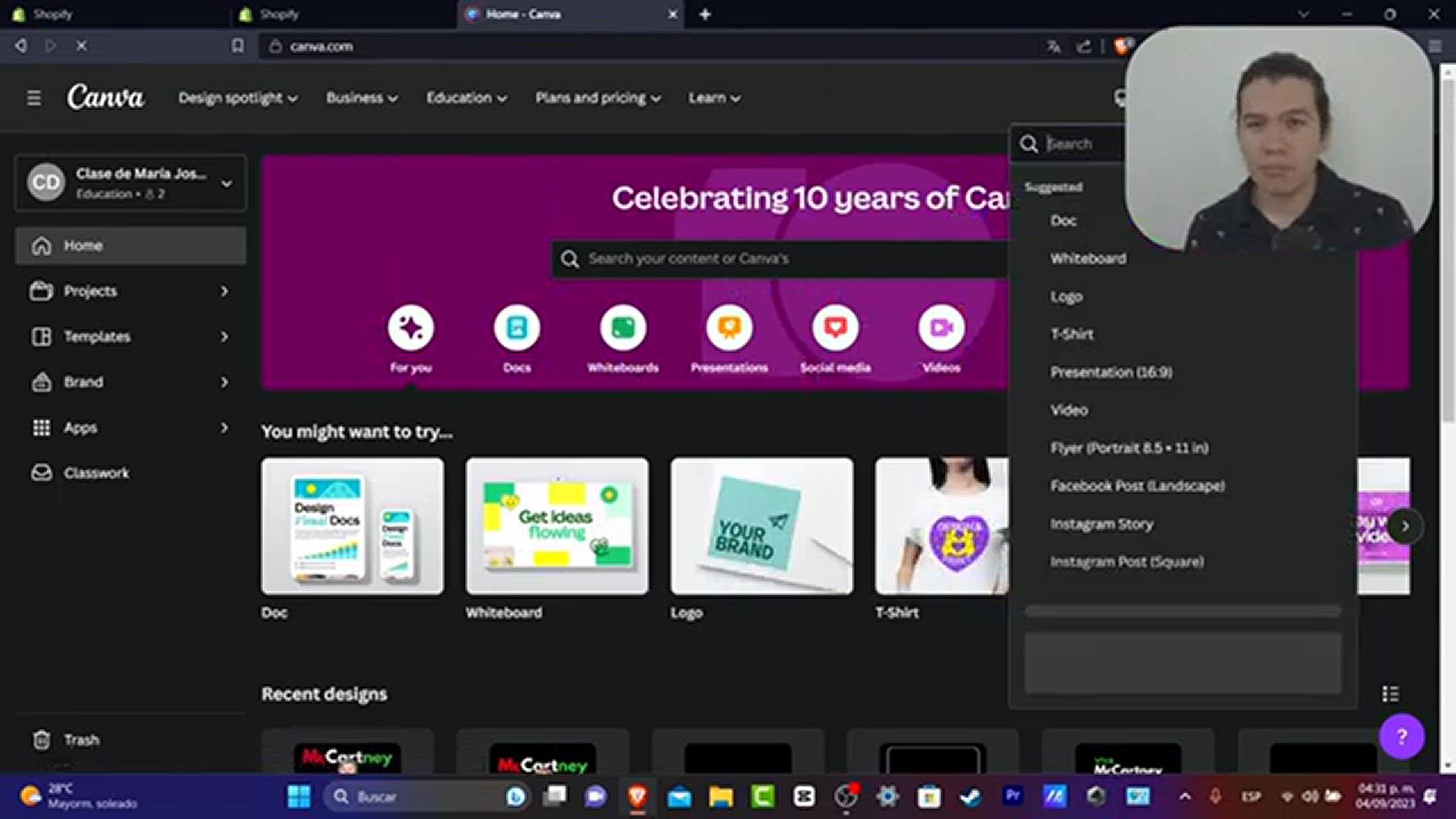
Task: Choose Instagram Story suggestion
Action: [1101, 524]
